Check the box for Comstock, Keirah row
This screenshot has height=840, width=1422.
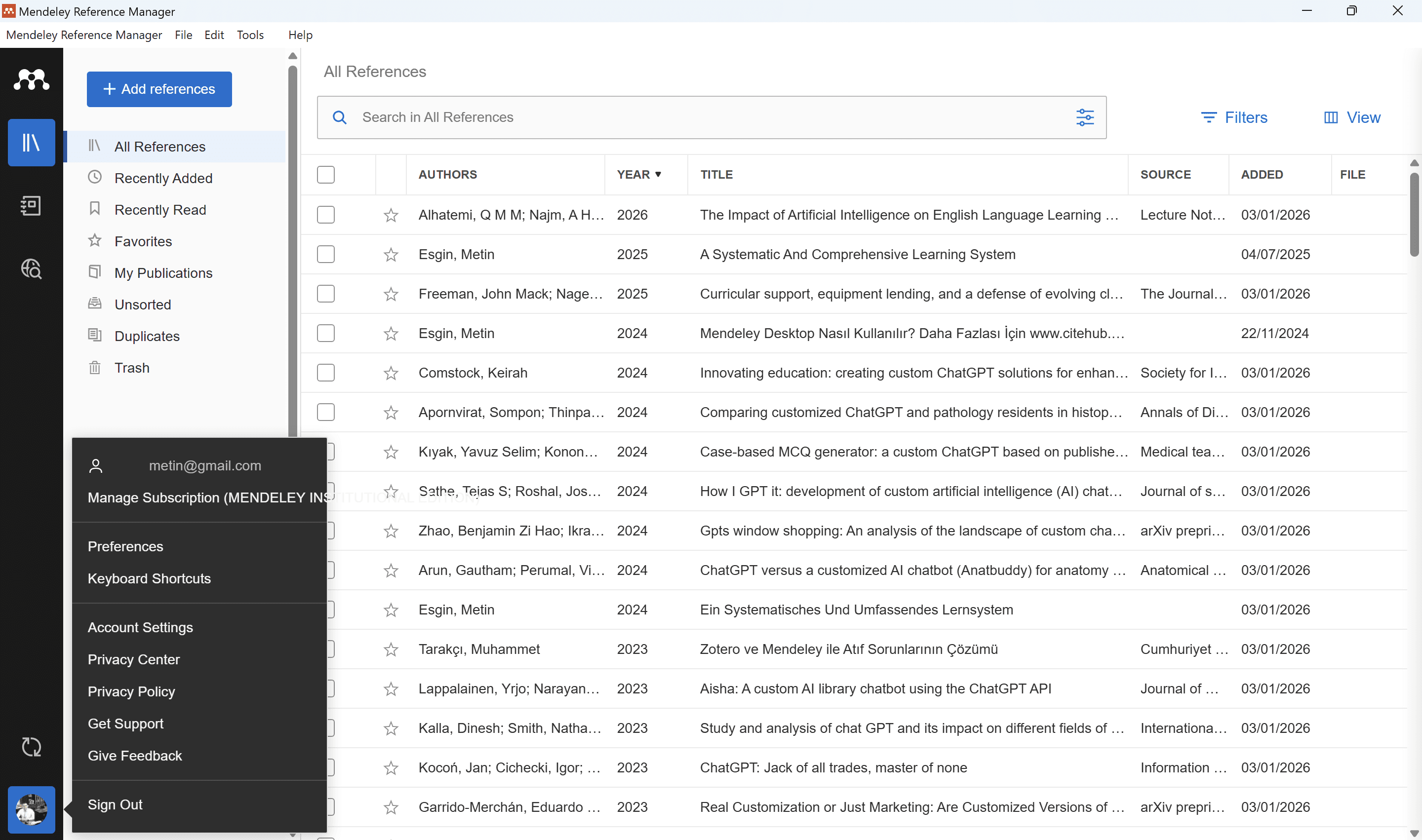325,373
